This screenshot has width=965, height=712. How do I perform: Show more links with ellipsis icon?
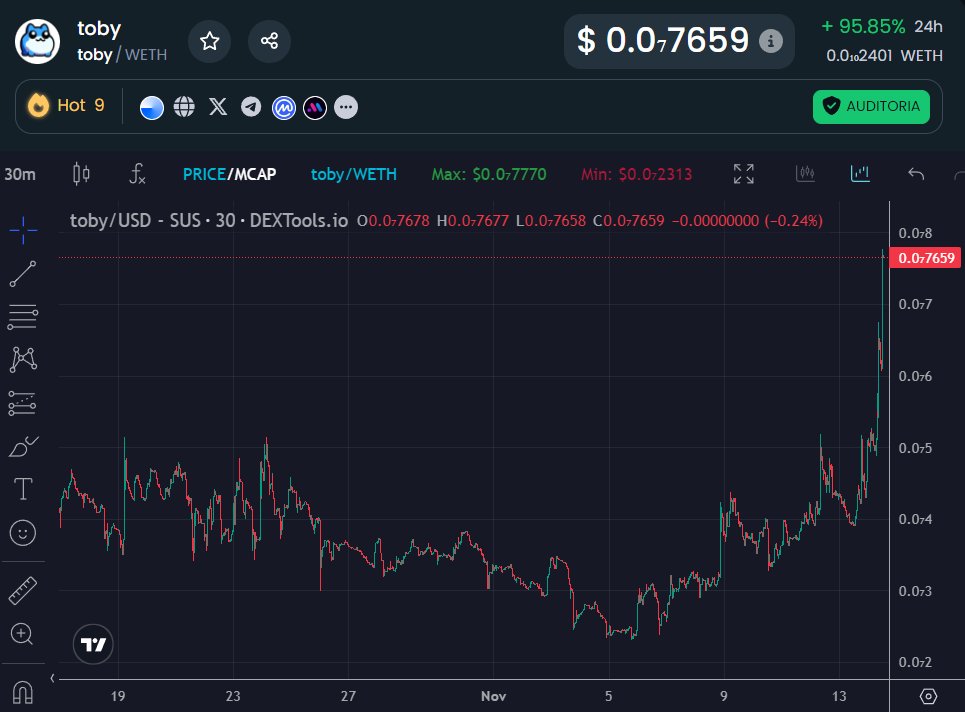pos(346,107)
